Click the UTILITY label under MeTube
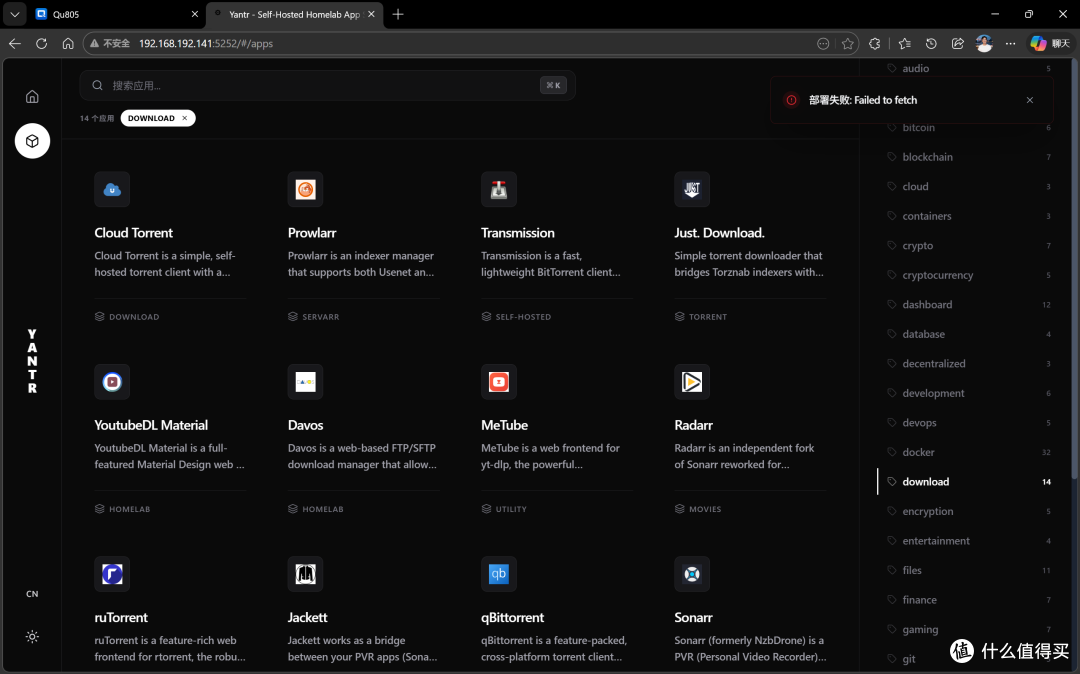1080x674 pixels. tap(511, 509)
